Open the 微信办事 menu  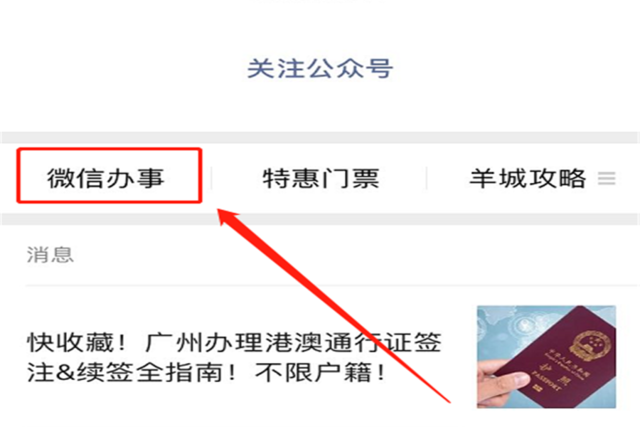[x=105, y=178]
